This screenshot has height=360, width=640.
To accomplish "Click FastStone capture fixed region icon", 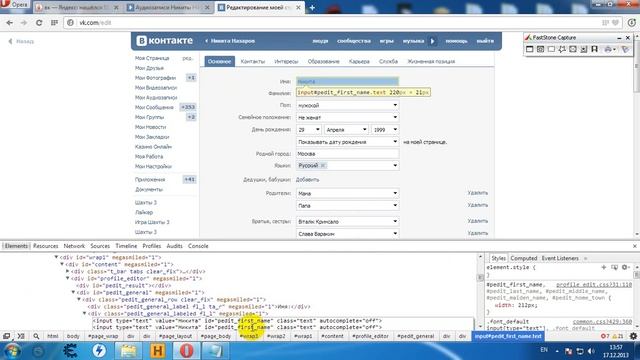I will point(595,49).
